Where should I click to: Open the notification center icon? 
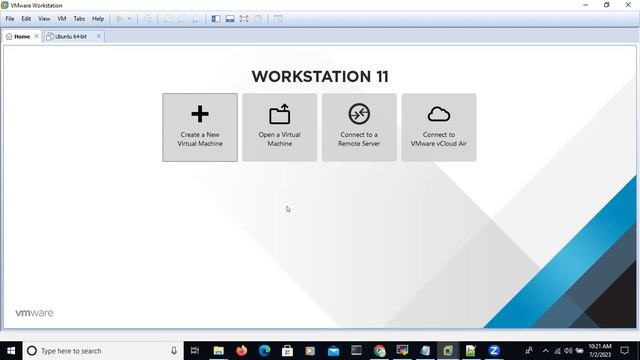tap(624, 351)
